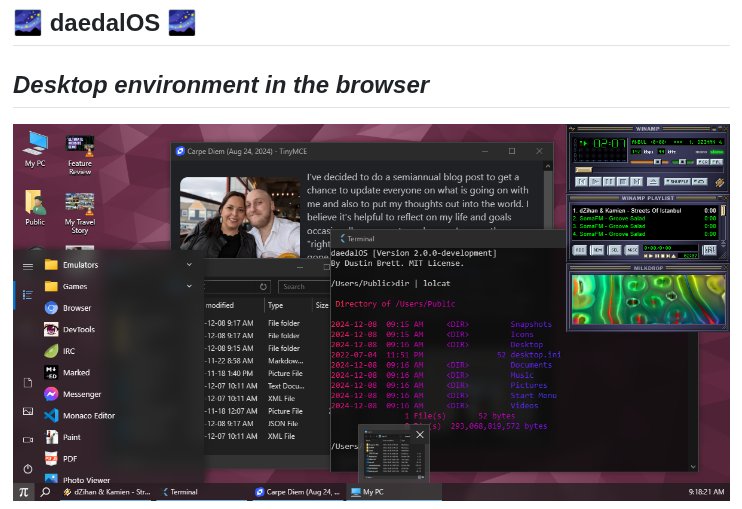Viewport: 742px width, 509px height.
Task: Toggle Winamp repeat
Action: (699, 182)
